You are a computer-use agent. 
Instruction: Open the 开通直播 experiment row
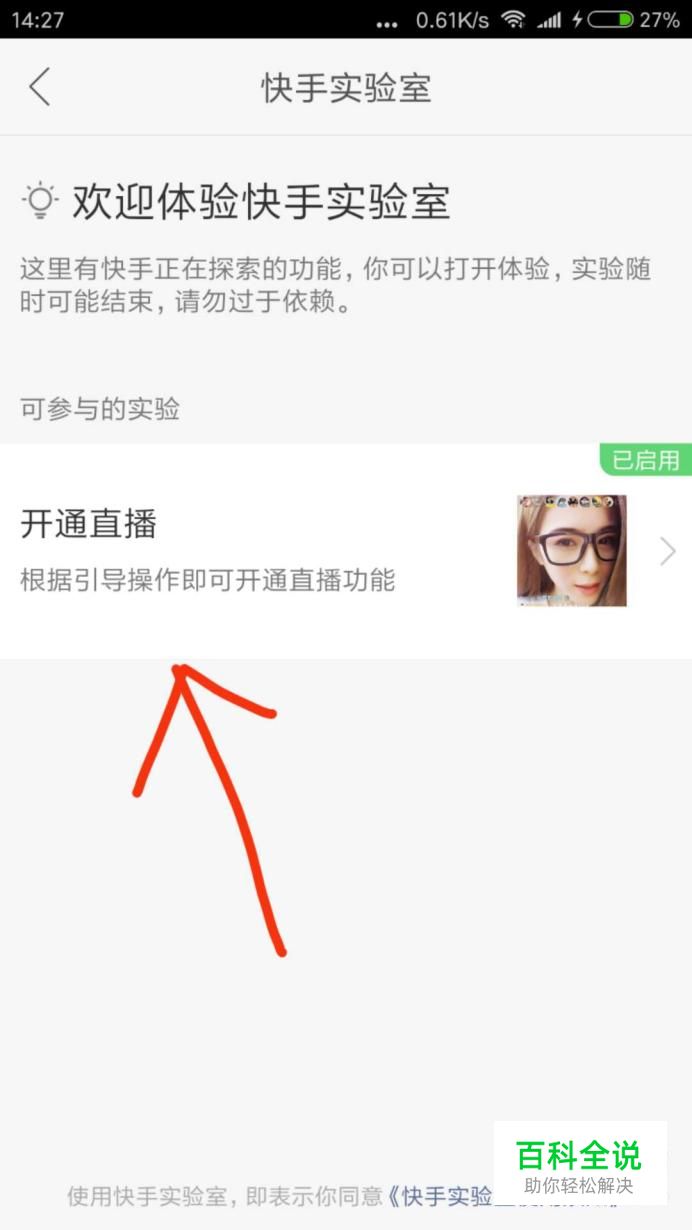346,551
